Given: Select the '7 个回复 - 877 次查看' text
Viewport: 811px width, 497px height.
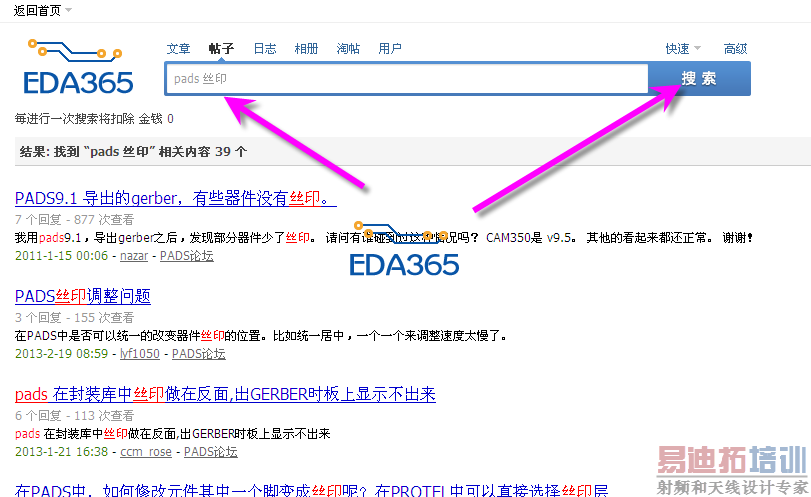Looking at the screenshot, I should click(x=74, y=220).
